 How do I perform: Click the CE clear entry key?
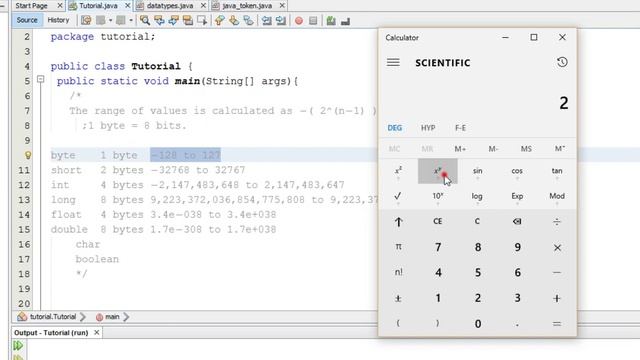438,222
